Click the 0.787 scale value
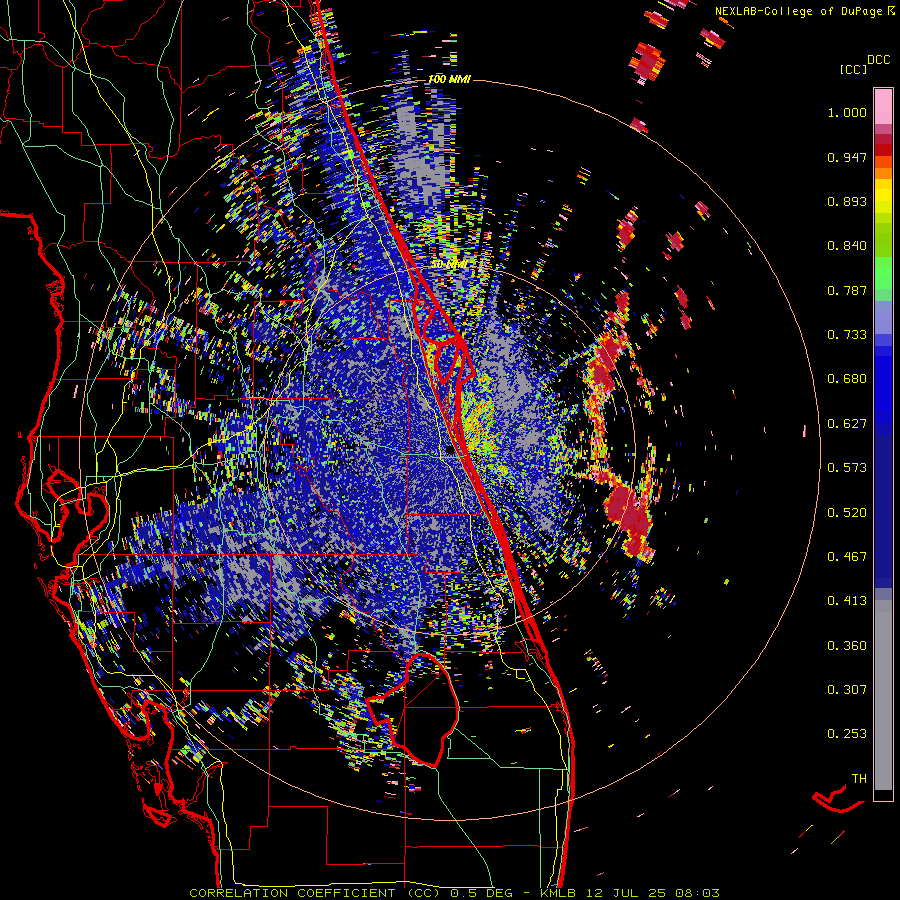 coord(847,290)
